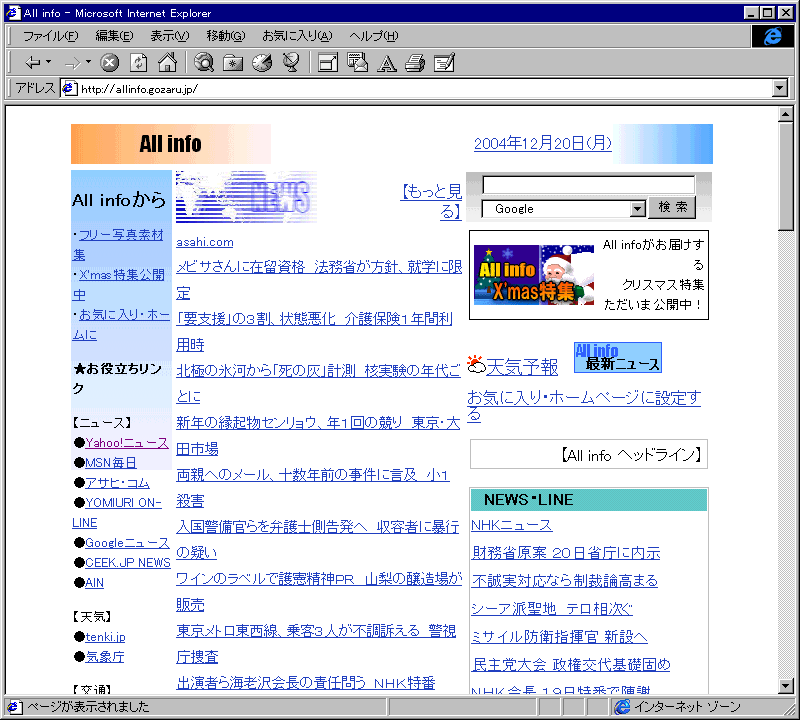Image resolution: width=800 pixels, height=720 pixels.
Task: Open the Yahoo!ニュース link
Action: pyautogui.click(x=127, y=443)
